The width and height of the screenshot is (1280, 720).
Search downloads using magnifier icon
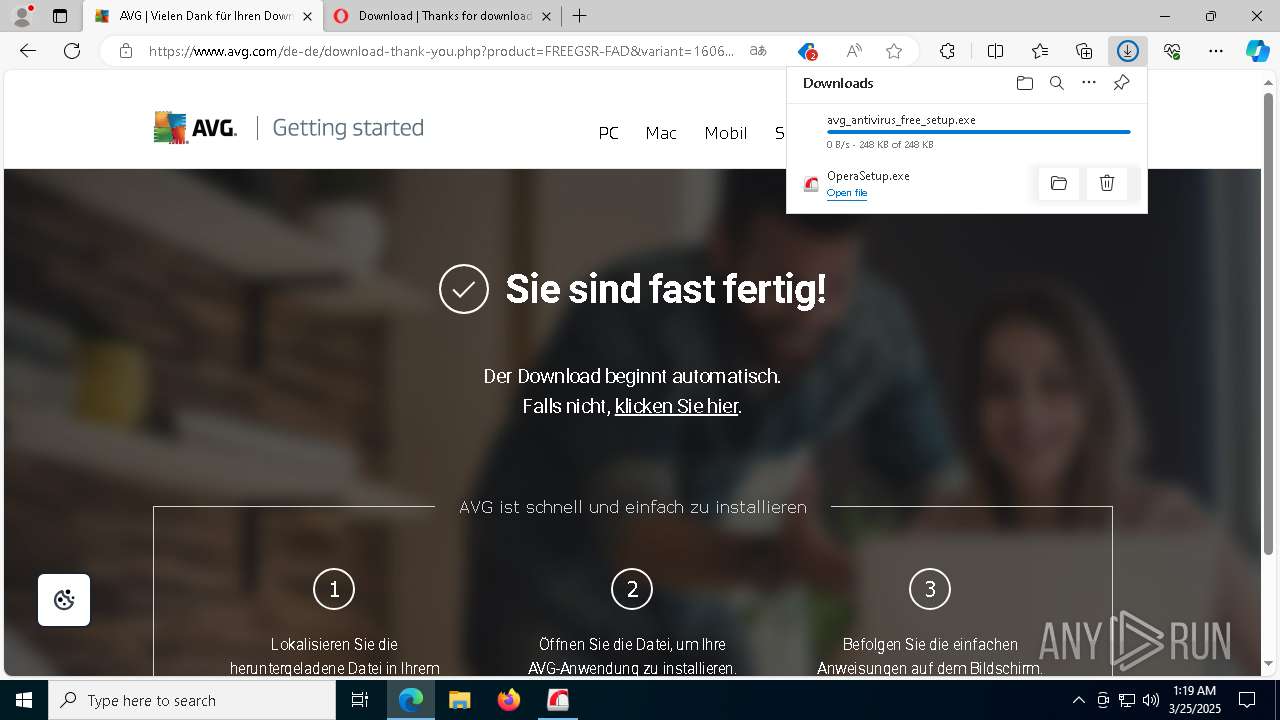tap(1056, 83)
